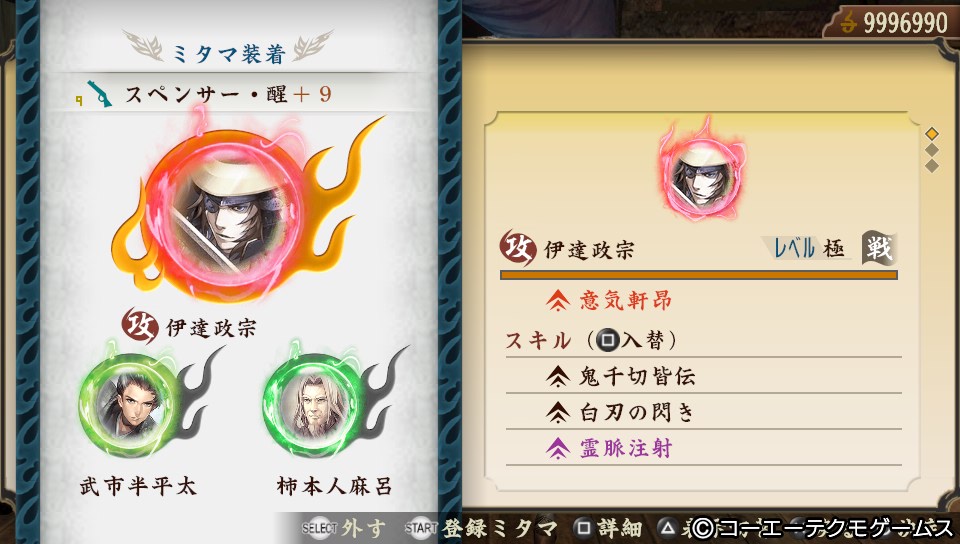The height and width of the screenshot is (544, 960).
Task: Click the 詳細 details button
Action: tap(609, 528)
